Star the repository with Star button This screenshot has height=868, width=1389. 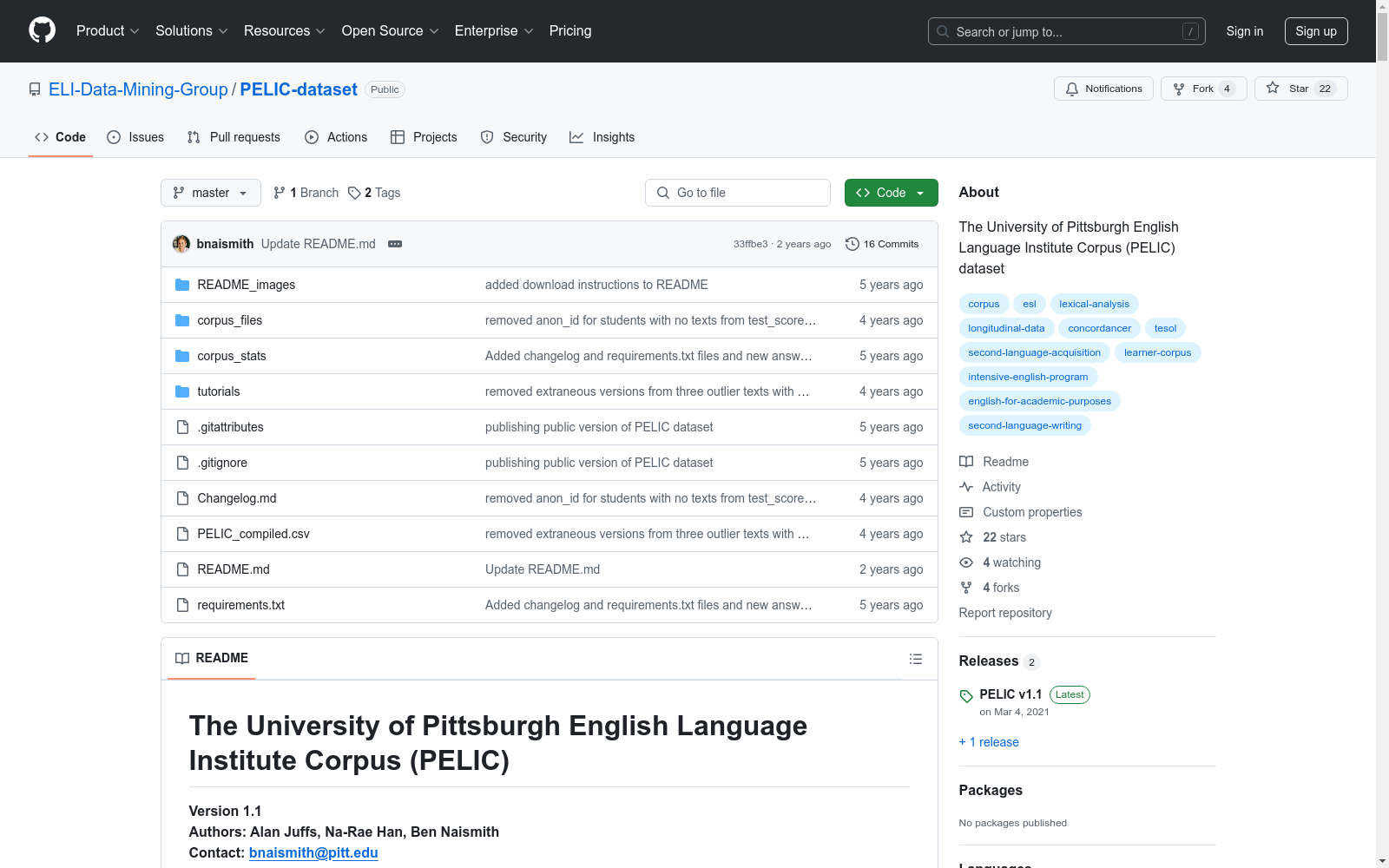coord(1300,89)
